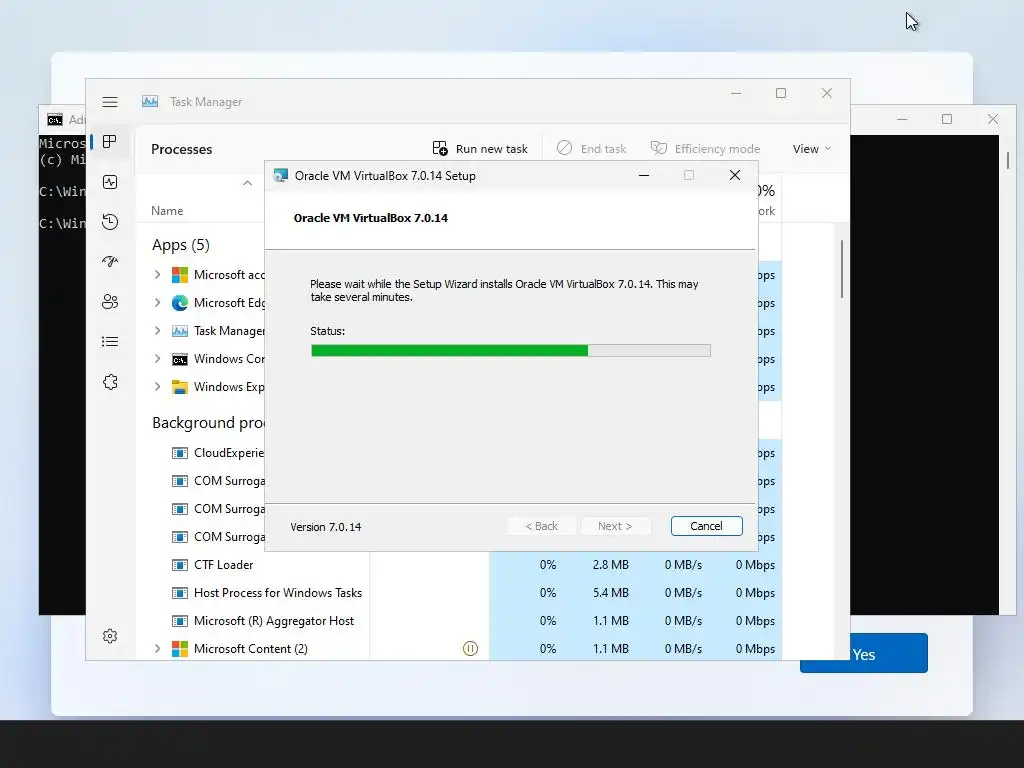Image resolution: width=1024 pixels, height=768 pixels.
Task: Minimize the VirtualBox Setup window
Action: point(644,175)
